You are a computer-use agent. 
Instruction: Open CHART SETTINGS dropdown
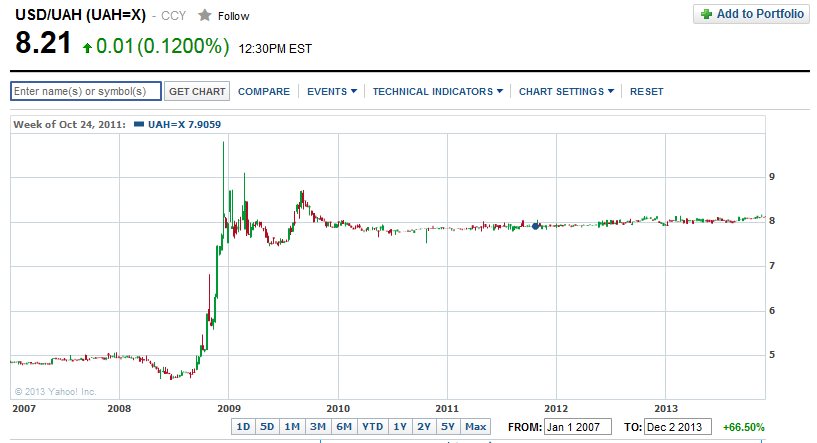[566, 91]
